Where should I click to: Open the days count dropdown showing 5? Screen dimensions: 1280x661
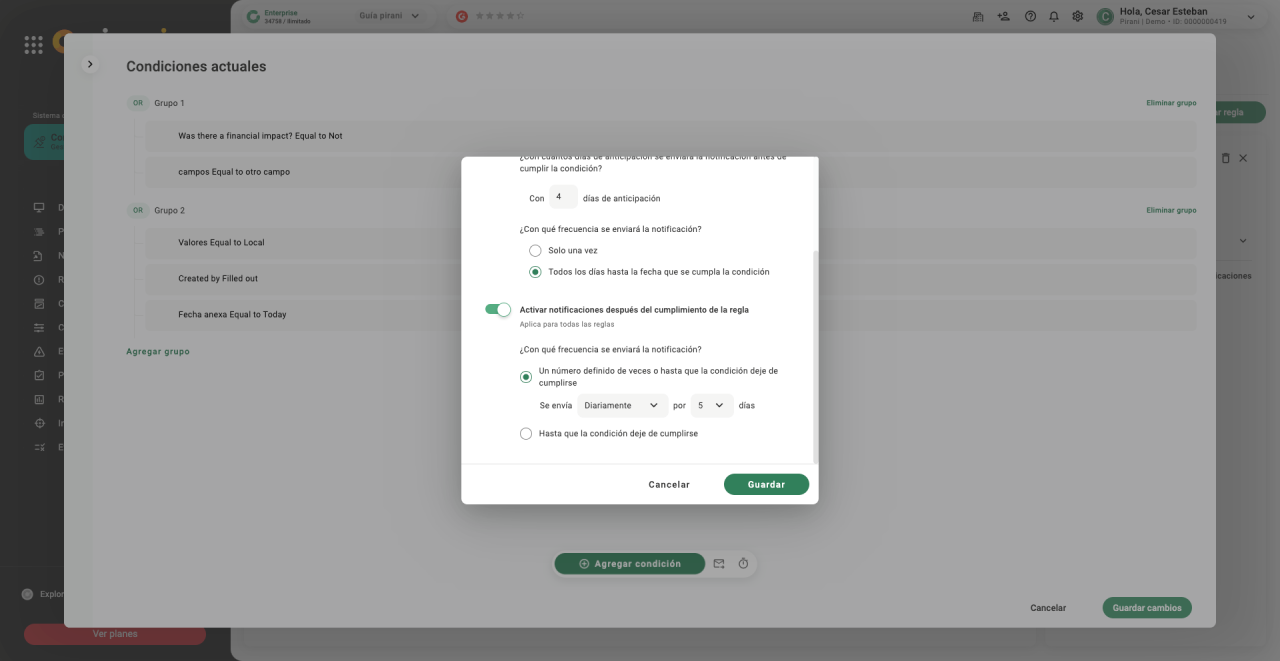pos(710,406)
